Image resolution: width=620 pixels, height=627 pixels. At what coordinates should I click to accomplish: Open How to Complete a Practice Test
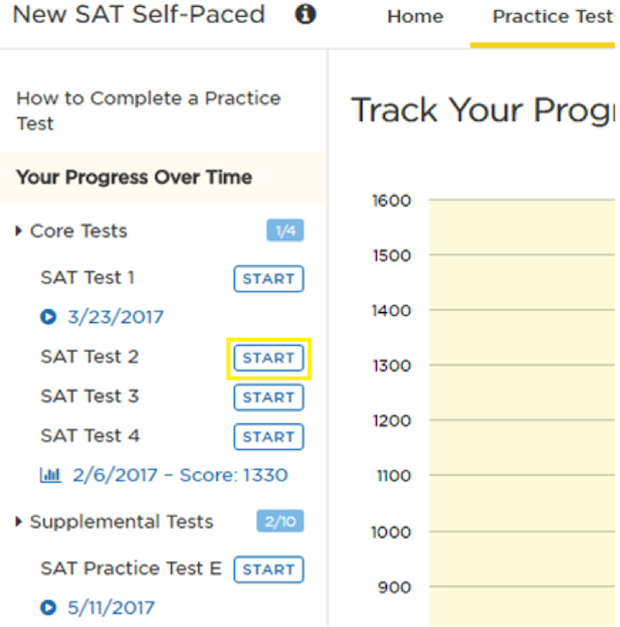pyautogui.click(x=148, y=110)
